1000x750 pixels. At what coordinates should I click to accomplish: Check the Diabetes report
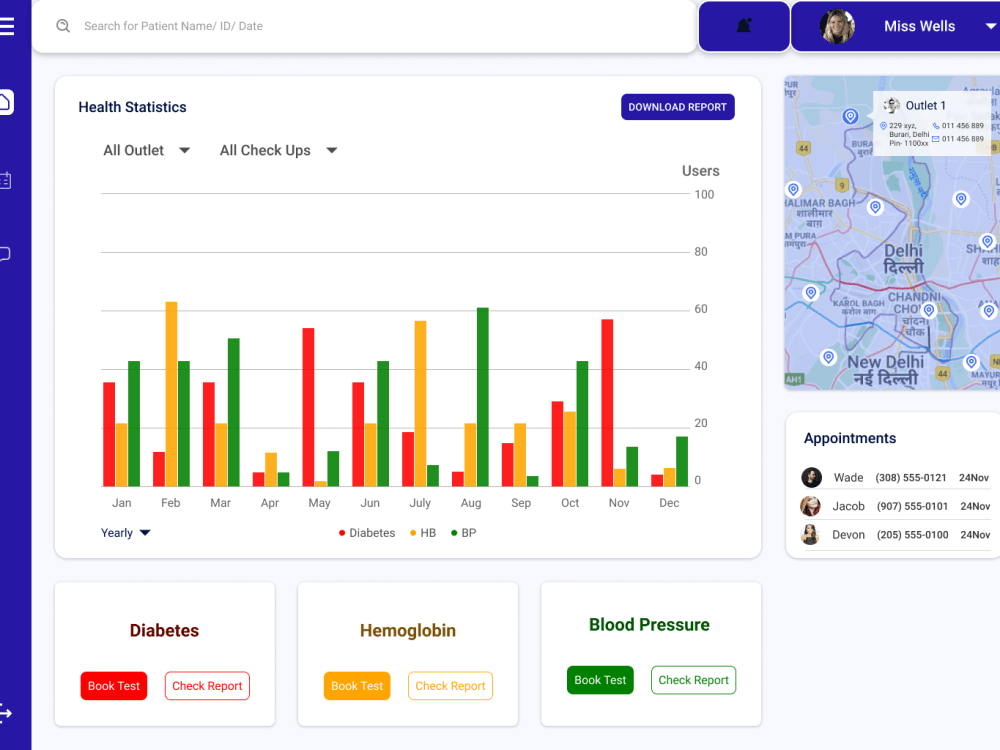[x=207, y=686]
